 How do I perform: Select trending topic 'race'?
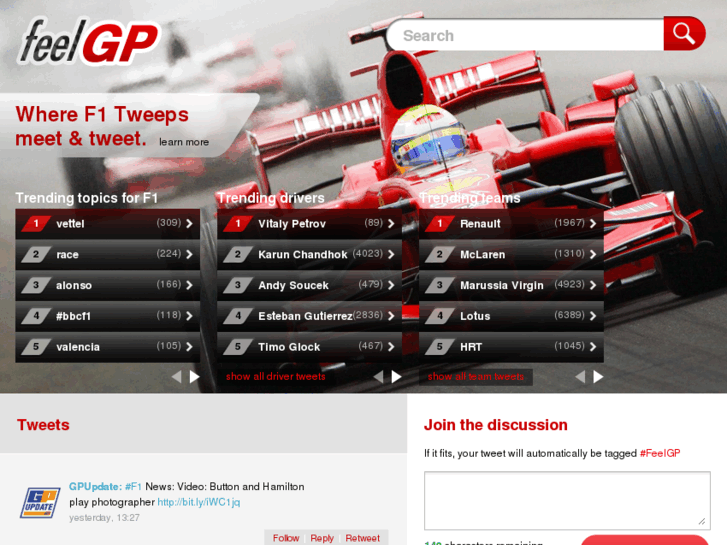[x=67, y=255]
